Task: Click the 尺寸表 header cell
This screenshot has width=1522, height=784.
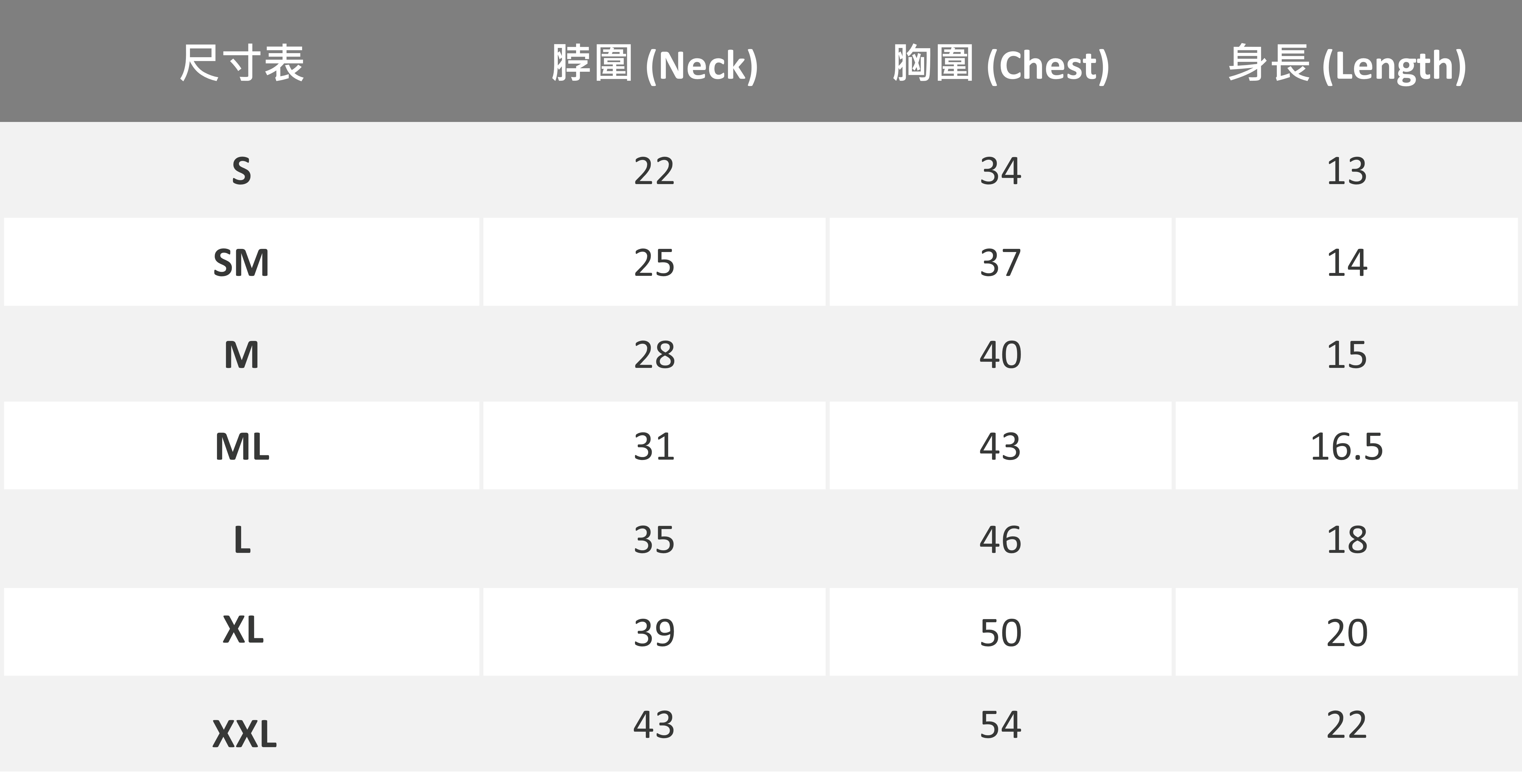Action: [x=242, y=63]
